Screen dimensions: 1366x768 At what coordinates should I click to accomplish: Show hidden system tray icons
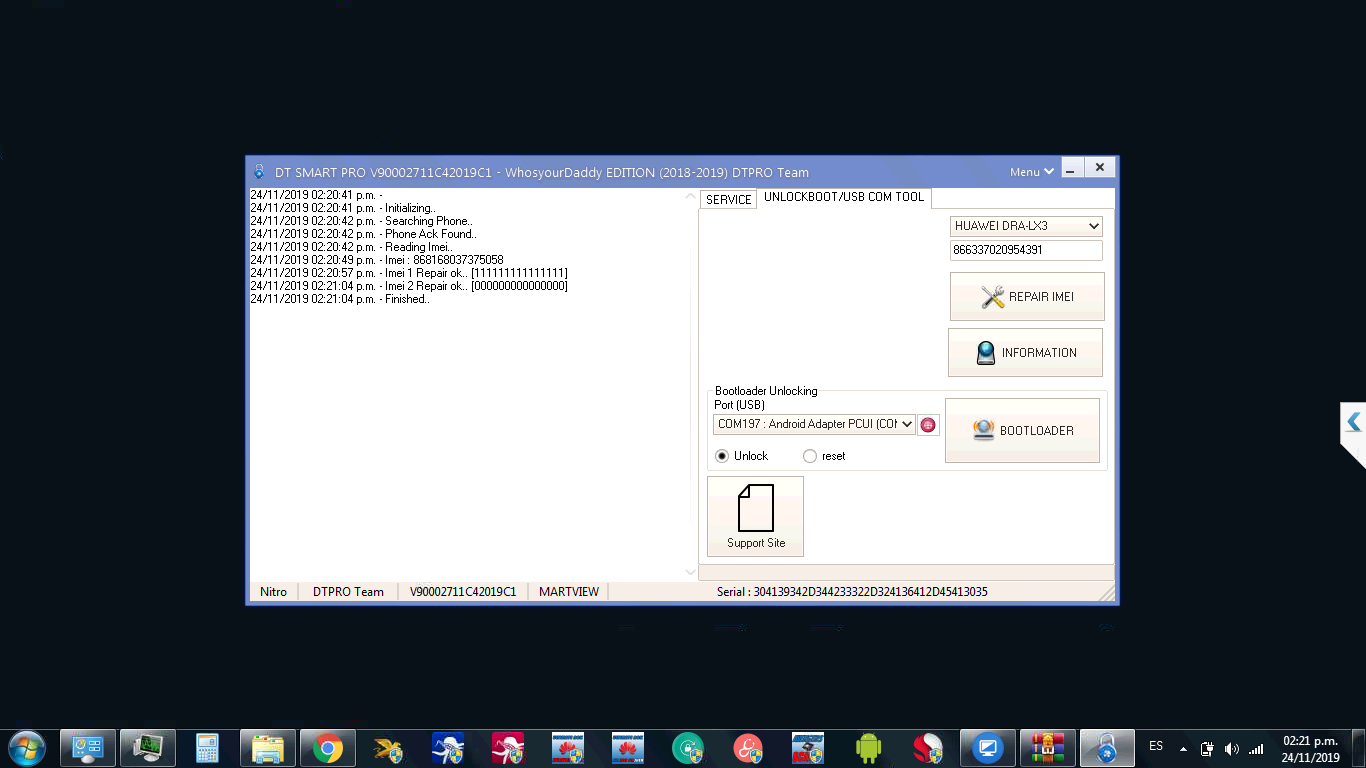1183,749
